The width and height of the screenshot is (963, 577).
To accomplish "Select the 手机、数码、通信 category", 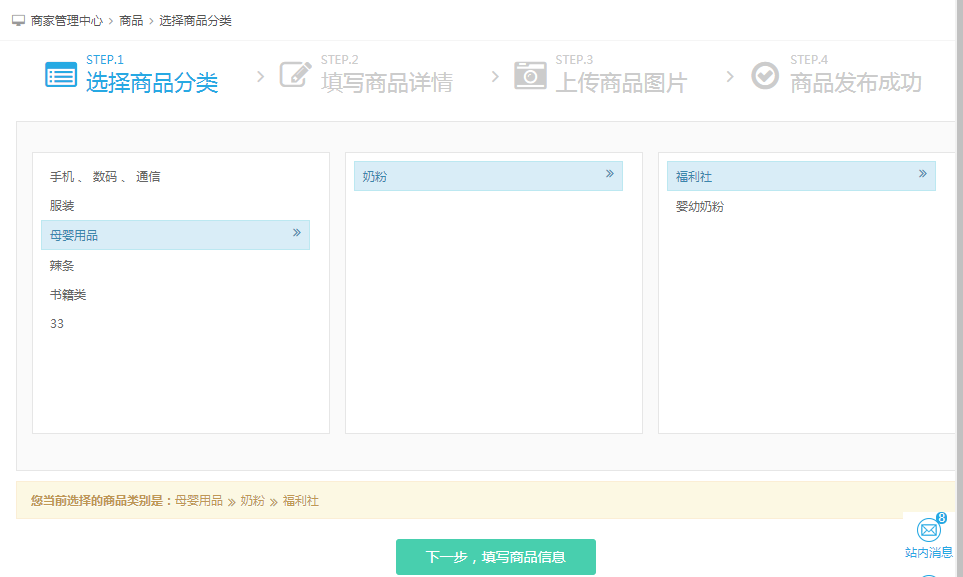I will (105, 177).
